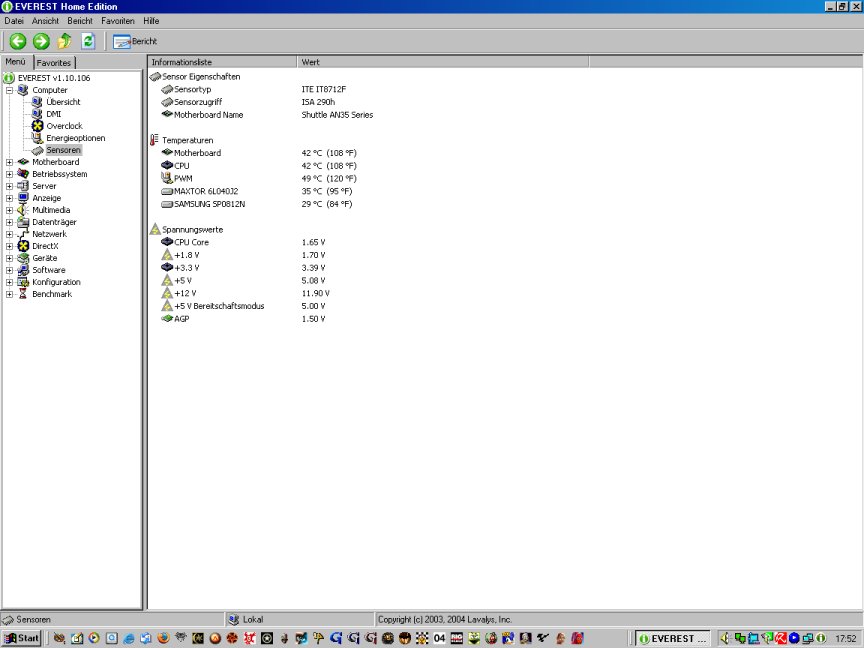Viewport: 864px width, 648px height.
Task: Expand the Netzwerk tree node
Action: (x=10, y=234)
